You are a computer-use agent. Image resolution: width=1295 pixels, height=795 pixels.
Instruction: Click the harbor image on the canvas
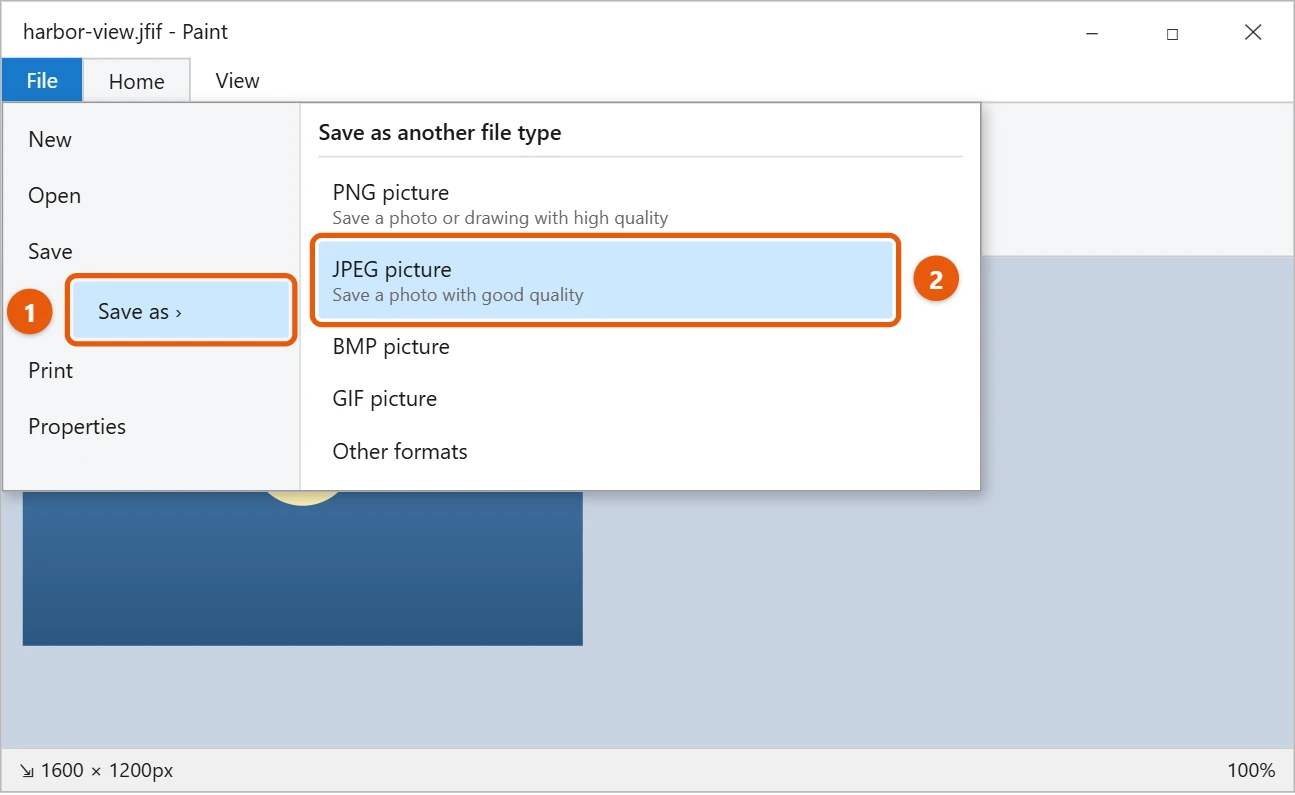(302, 568)
